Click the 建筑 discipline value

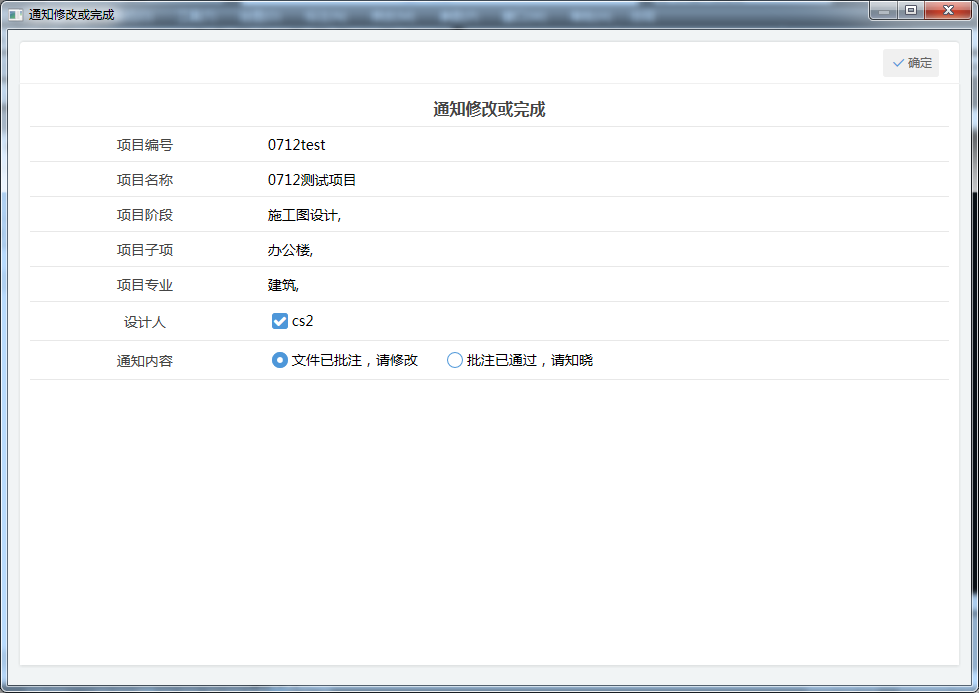283,285
